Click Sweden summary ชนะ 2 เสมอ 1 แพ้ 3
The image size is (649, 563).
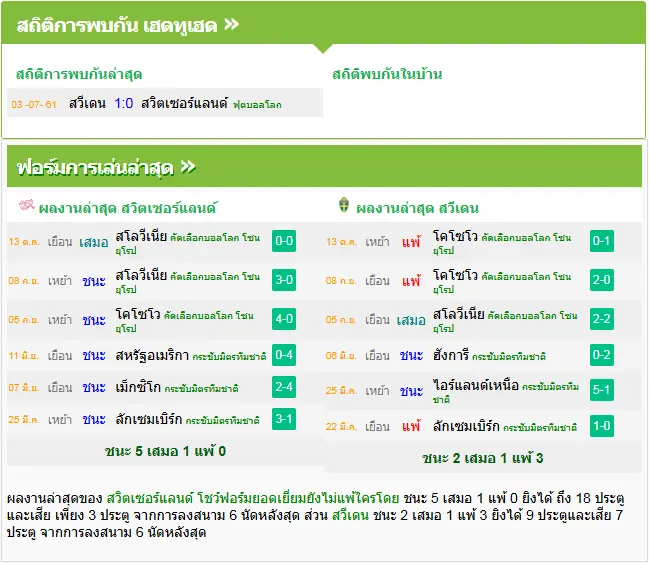483,458
